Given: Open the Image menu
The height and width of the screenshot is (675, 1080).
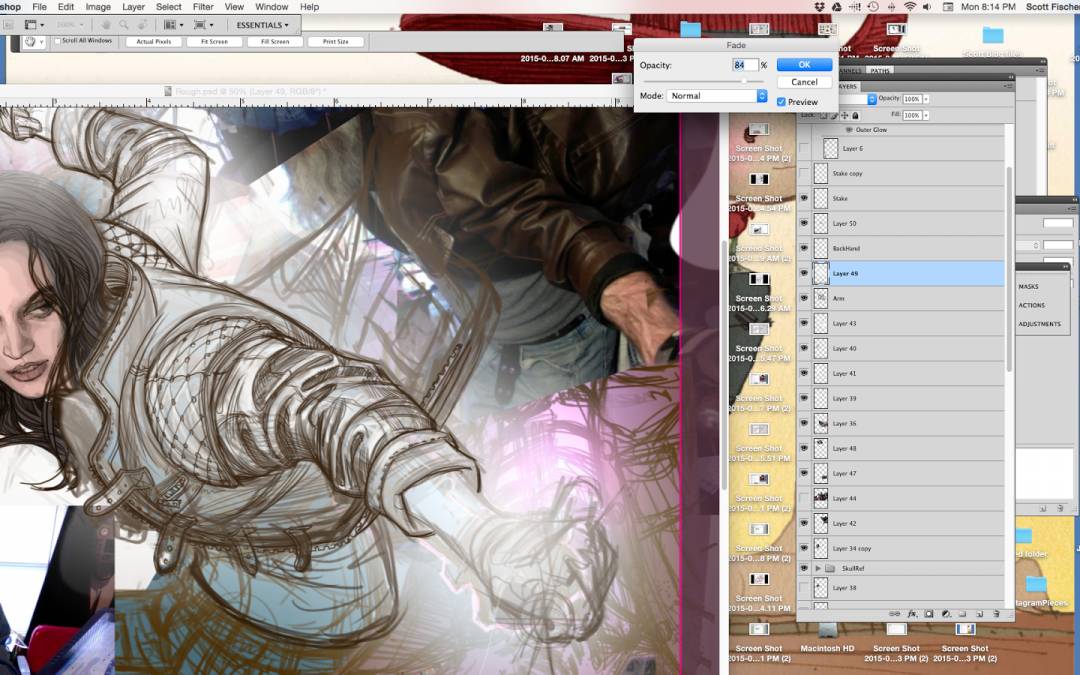Looking at the screenshot, I should click(98, 7).
